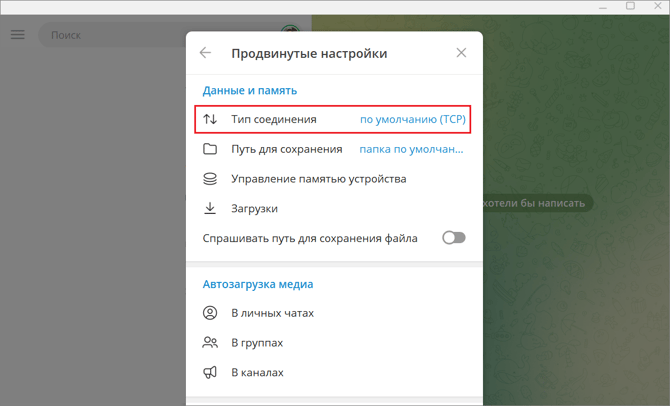Open the Загрузки menu entry
This screenshot has width=670, height=406.
coord(254,209)
